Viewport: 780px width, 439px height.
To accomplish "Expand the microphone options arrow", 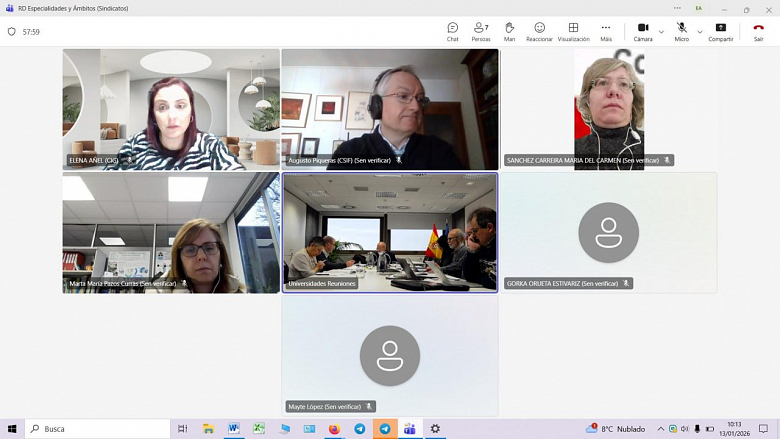I will (699, 32).
